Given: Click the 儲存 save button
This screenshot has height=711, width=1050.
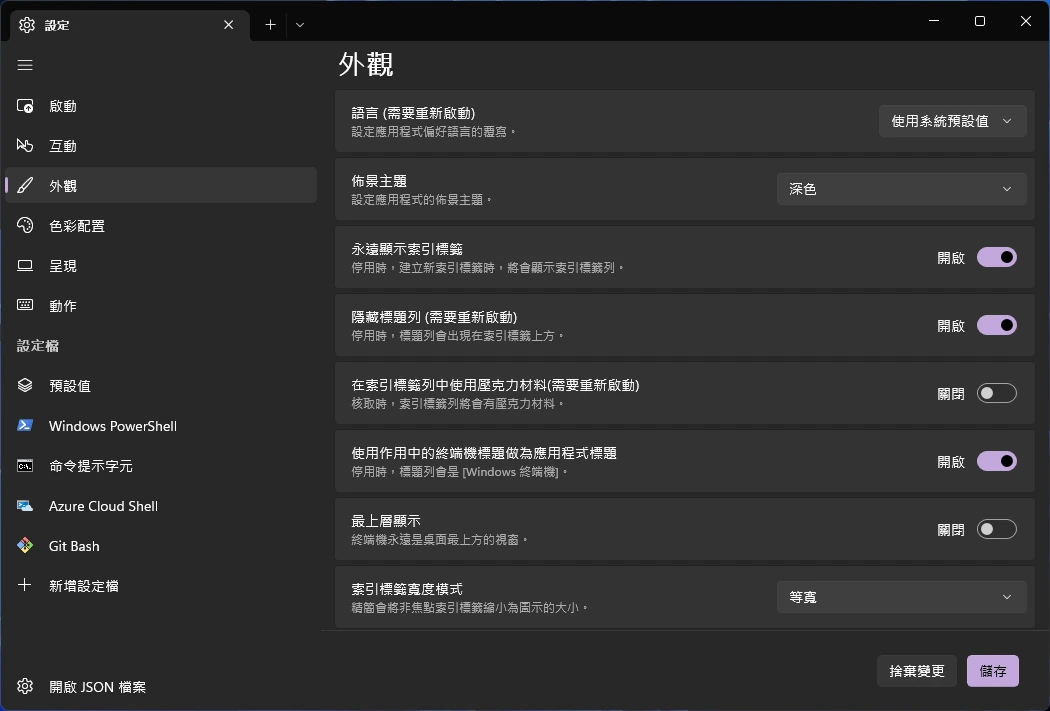Looking at the screenshot, I should tap(992, 671).
